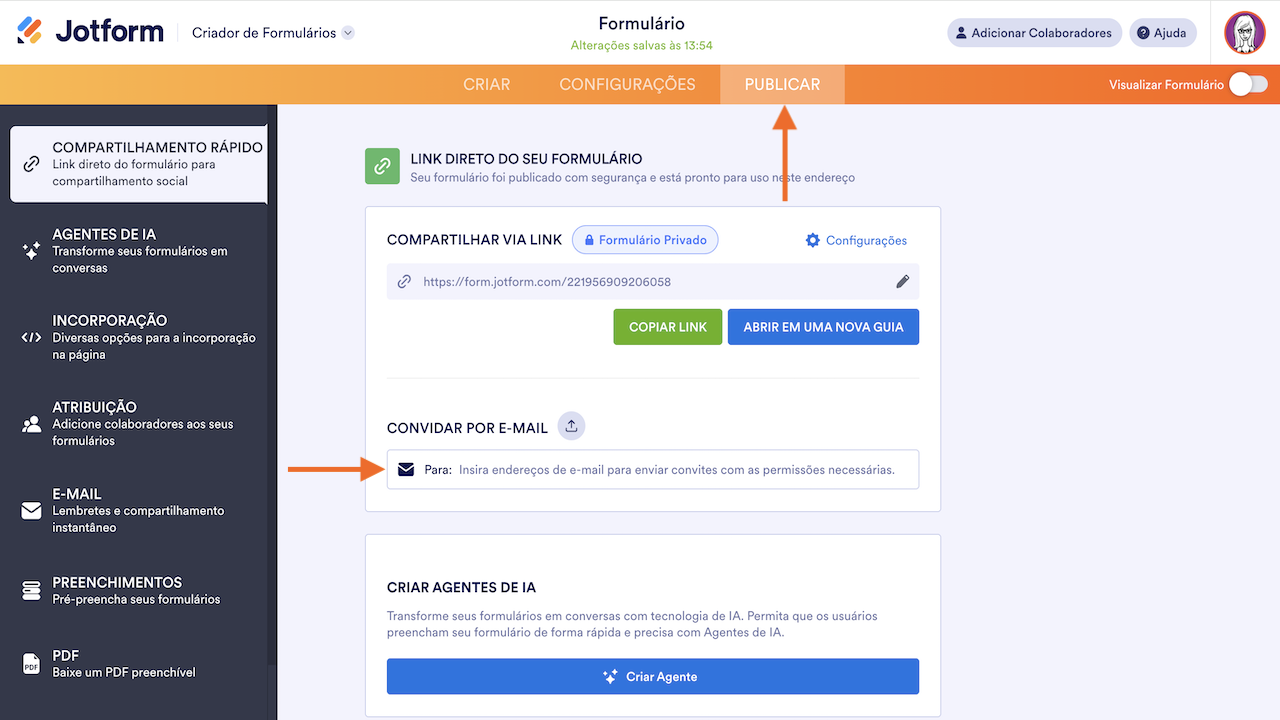
Task: Switch to the Configurações tab
Action: coord(627,84)
